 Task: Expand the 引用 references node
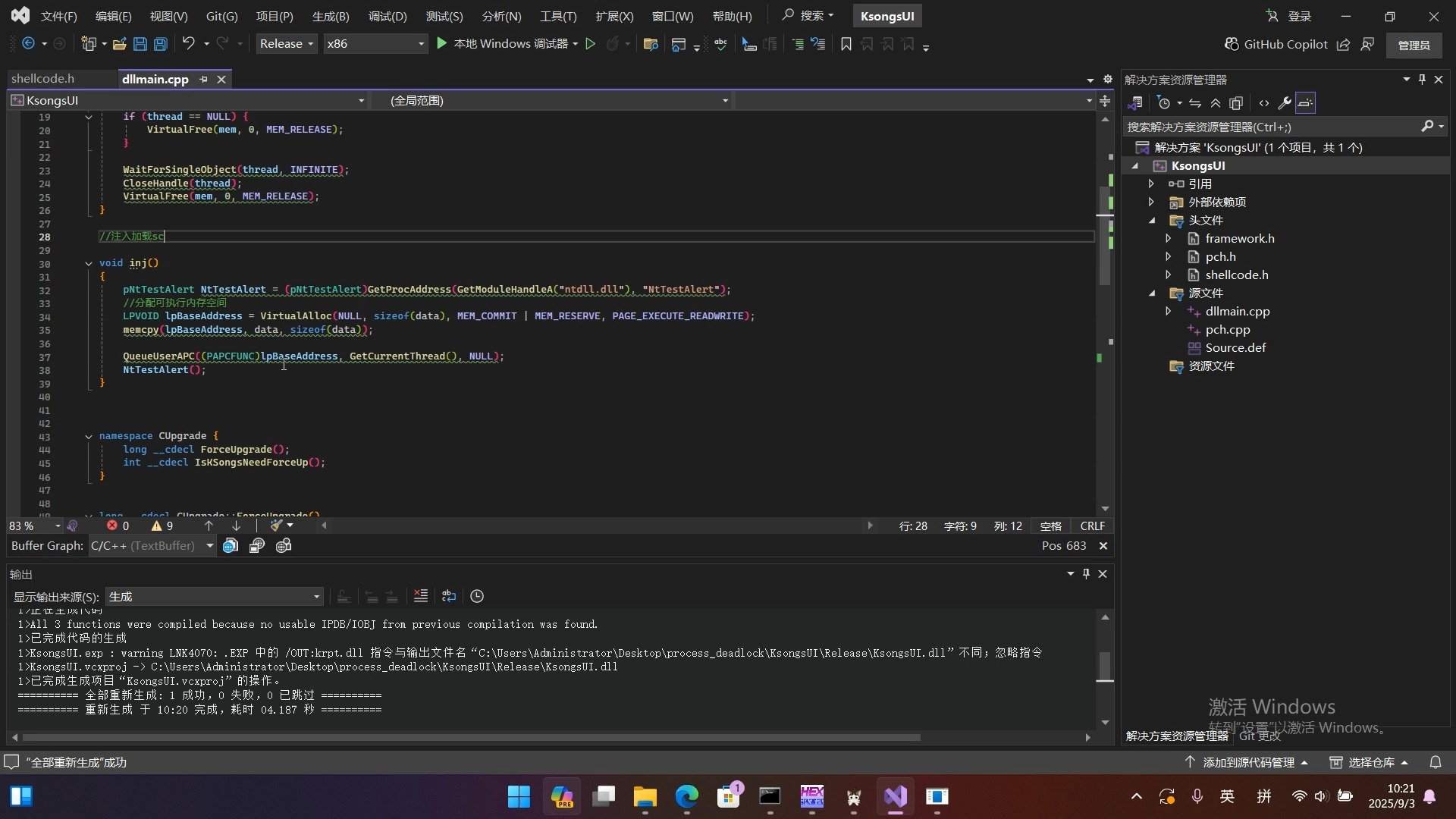click(1151, 184)
